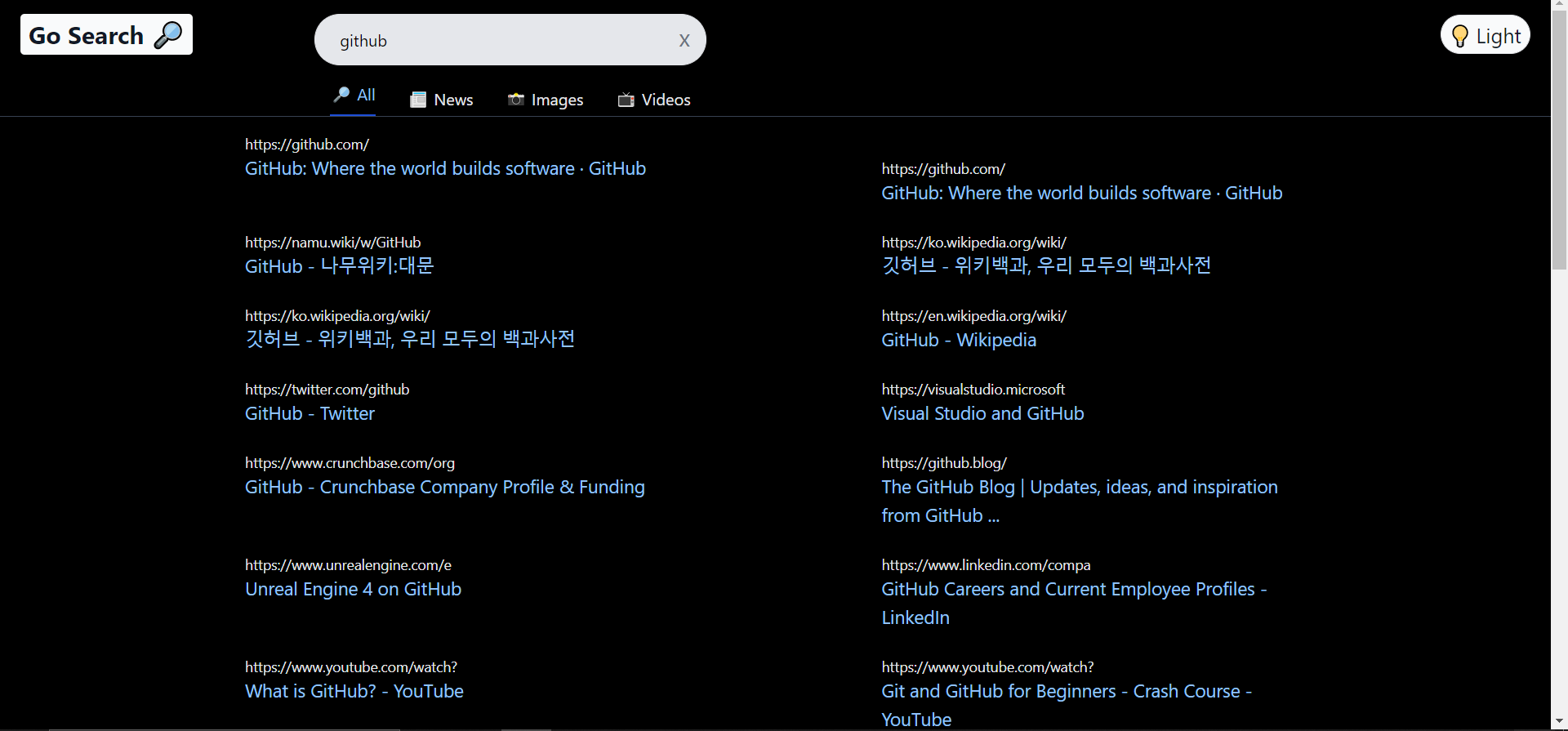Viewport: 1568px width, 731px height.
Task: Click URL text https://www.crunchbase.com/org
Action: (350, 463)
